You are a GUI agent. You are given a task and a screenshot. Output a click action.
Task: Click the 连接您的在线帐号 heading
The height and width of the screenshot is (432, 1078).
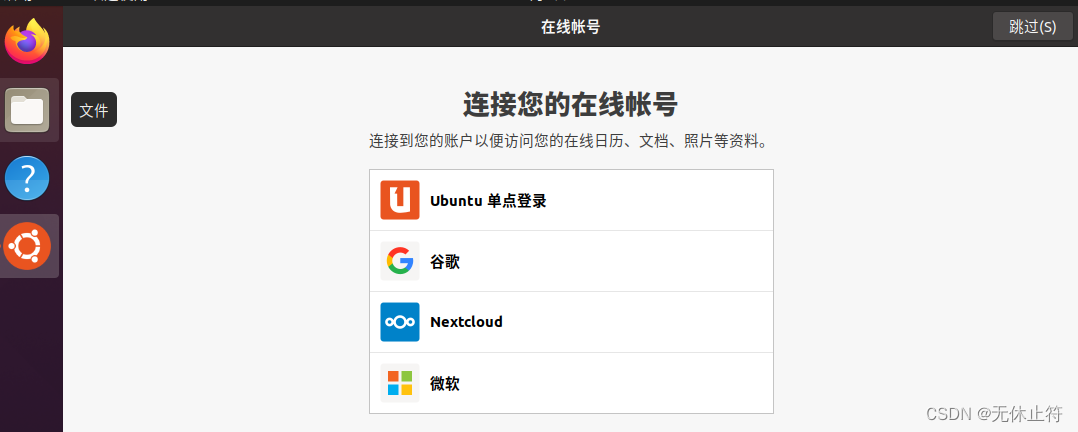pyautogui.click(x=571, y=105)
